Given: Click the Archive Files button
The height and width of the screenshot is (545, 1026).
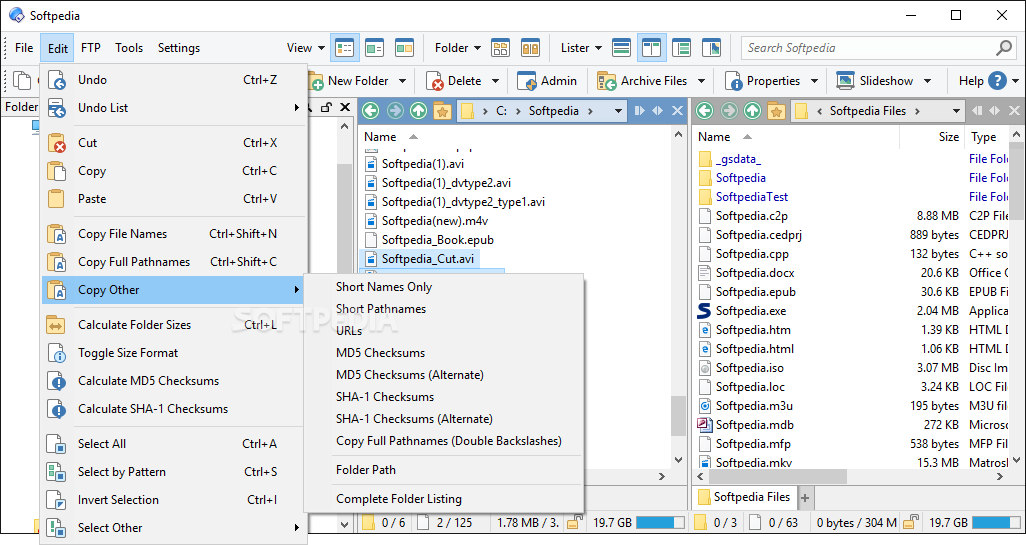Looking at the screenshot, I should tap(643, 81).
